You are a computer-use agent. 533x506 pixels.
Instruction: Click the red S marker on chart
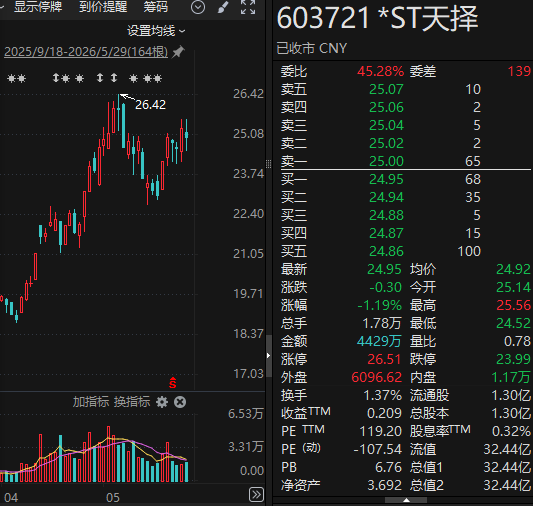pos(173,383)
